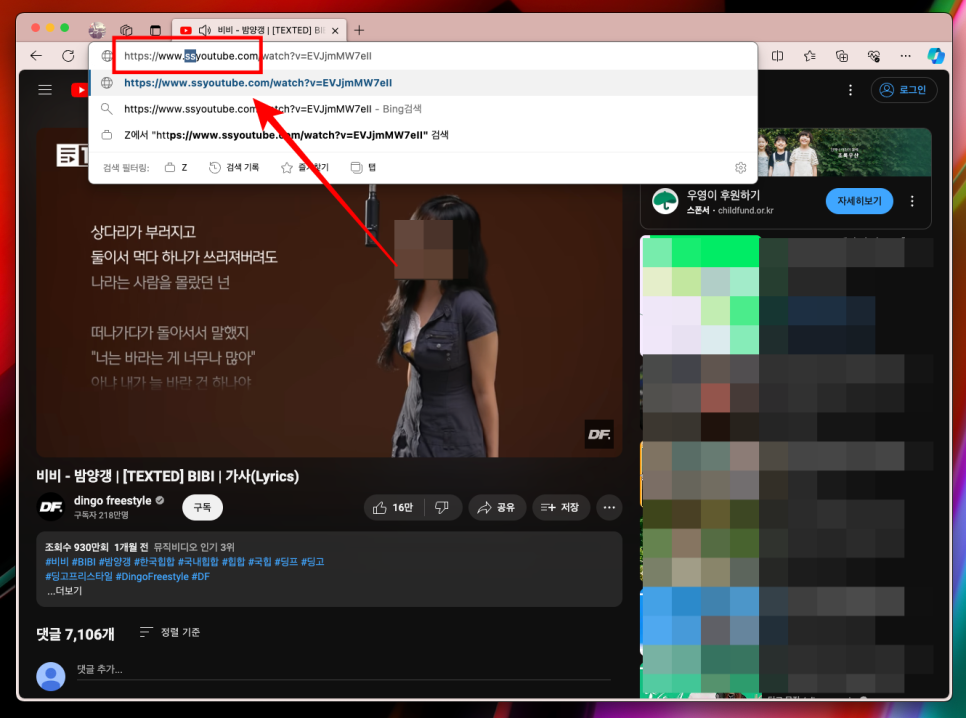Open the browser settings and more menu

point(905,56)
